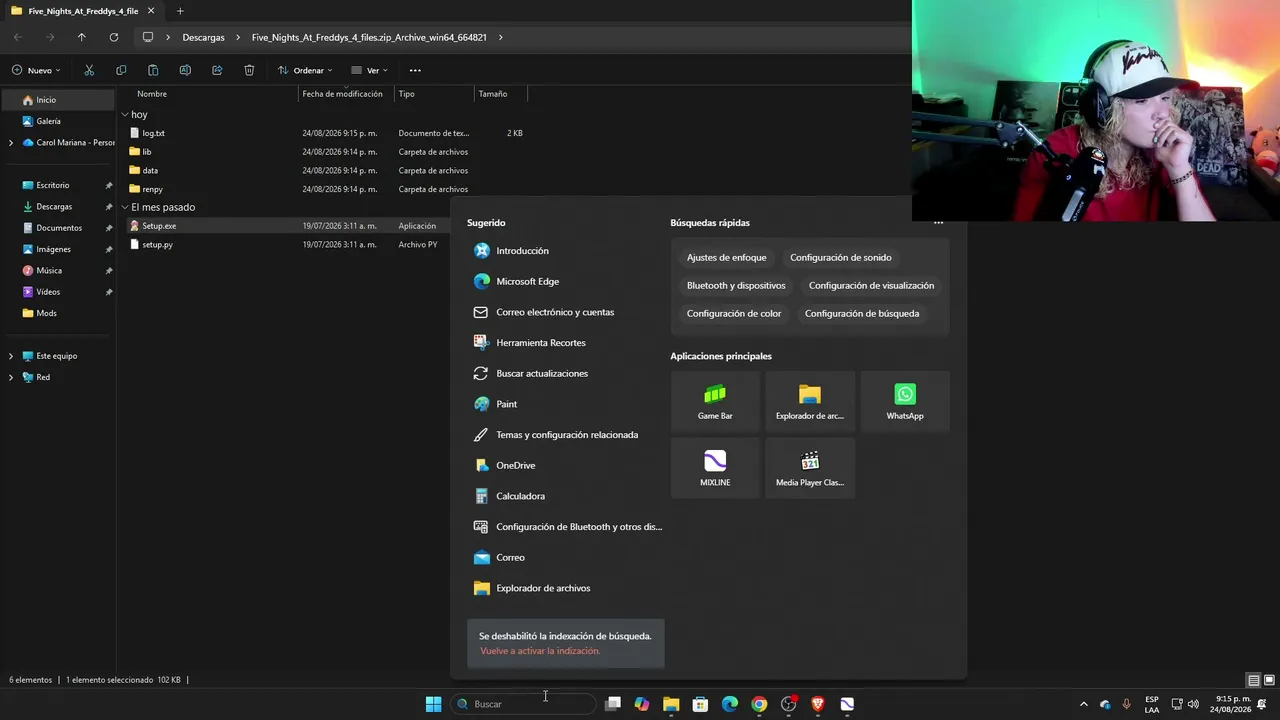Open Brave browser from the taskbar

click(x=818, y=704)
